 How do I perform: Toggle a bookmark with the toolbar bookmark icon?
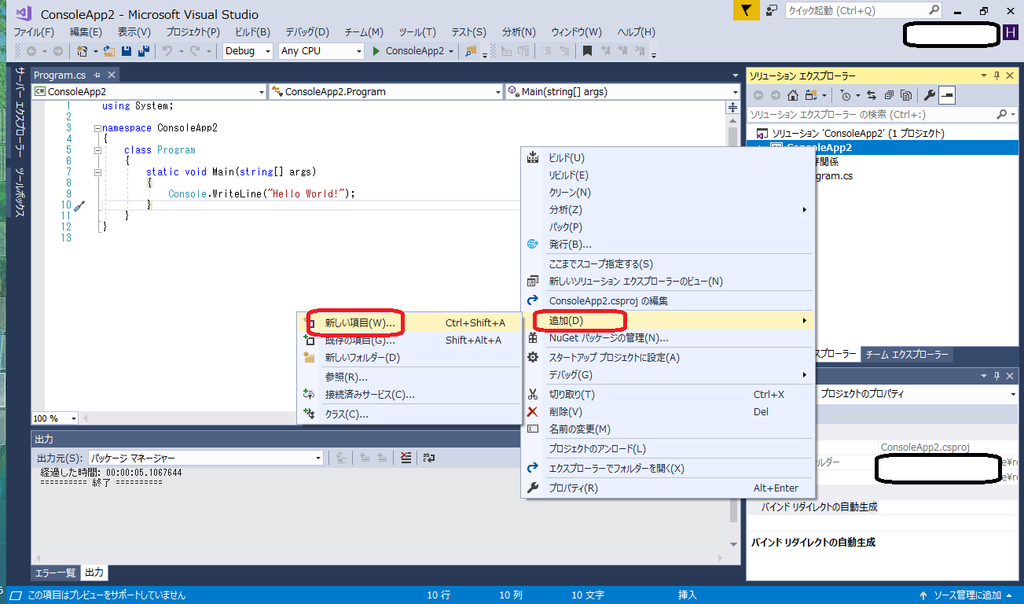[587, 51]
